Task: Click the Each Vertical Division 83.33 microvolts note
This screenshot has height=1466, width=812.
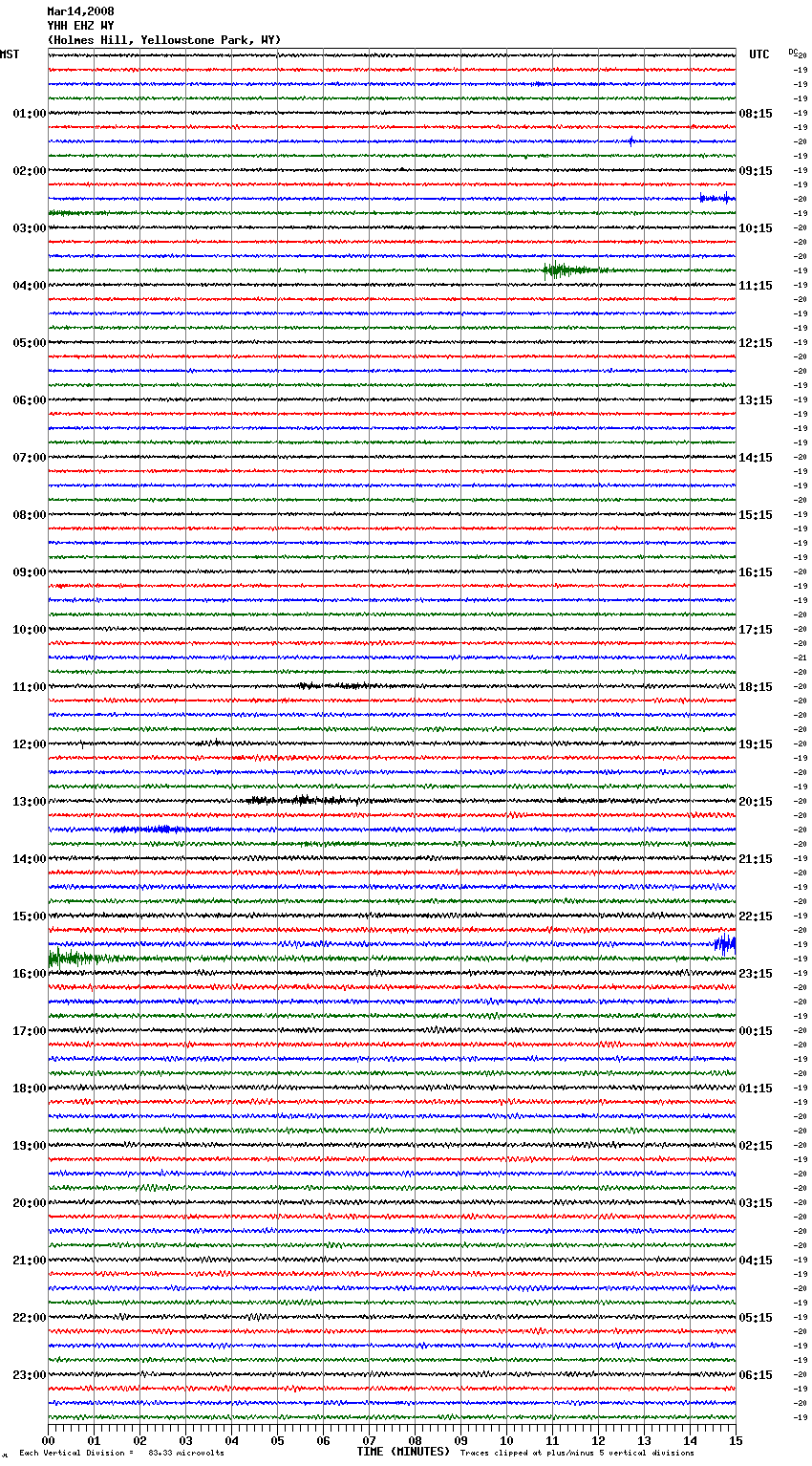Action: [x=121, y=1453]
